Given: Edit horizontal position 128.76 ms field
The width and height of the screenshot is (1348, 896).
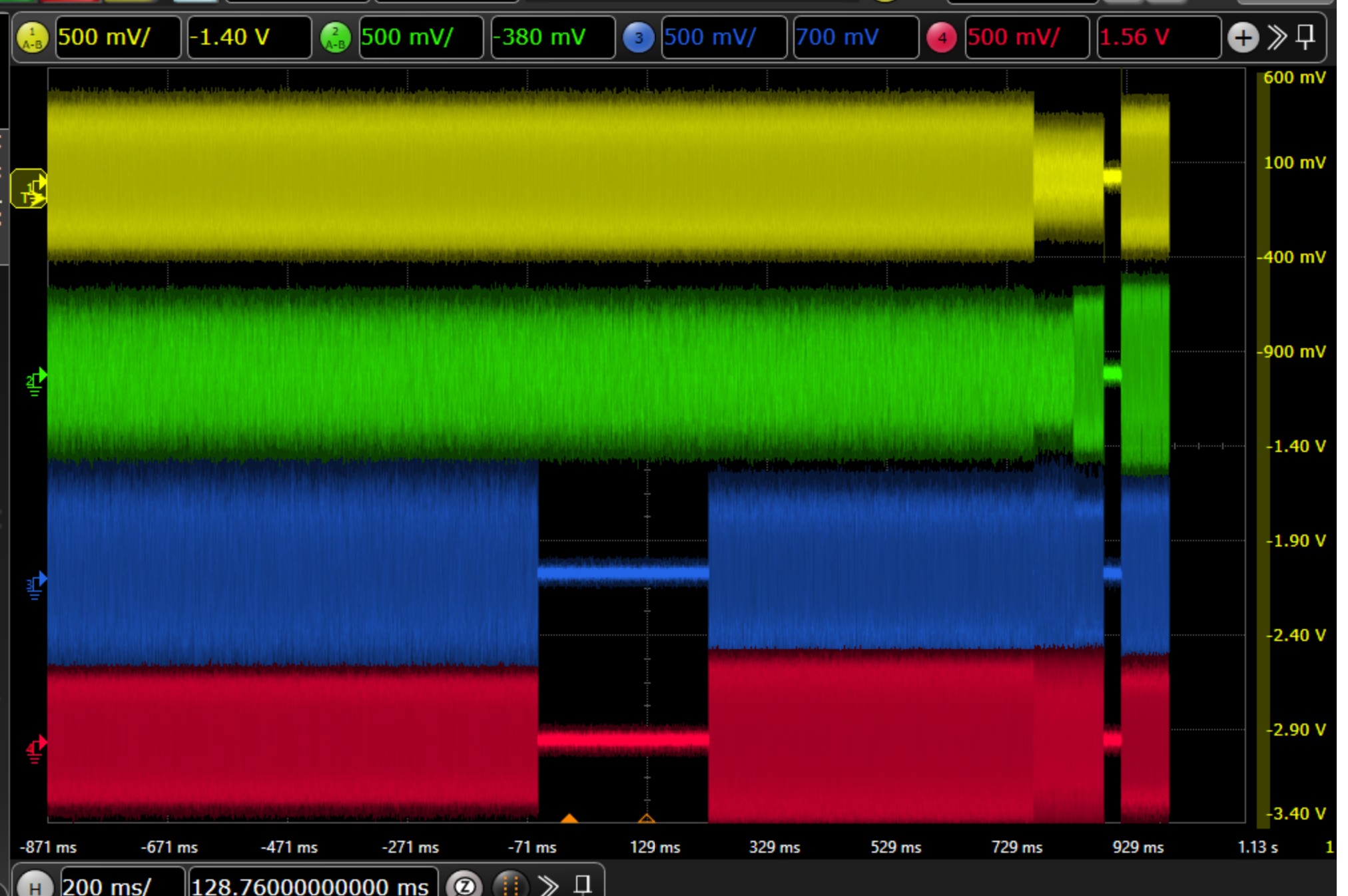Looking at the screenshot, I should point(314,883).
